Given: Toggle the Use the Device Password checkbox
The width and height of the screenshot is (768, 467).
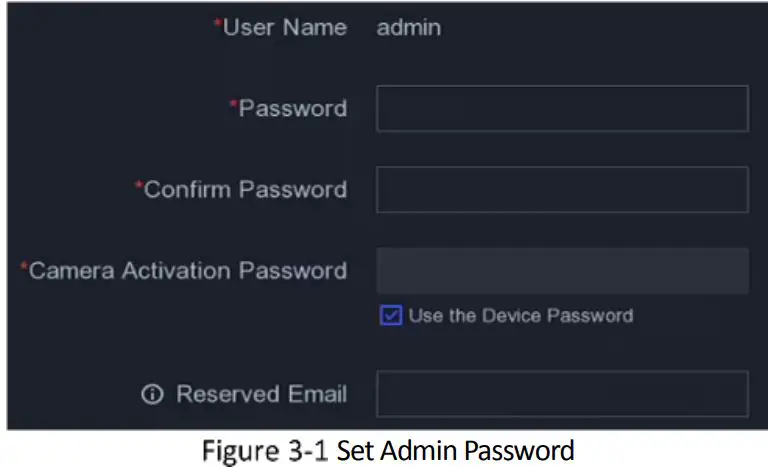Looking at the screenshot, I should coord(390,316).
